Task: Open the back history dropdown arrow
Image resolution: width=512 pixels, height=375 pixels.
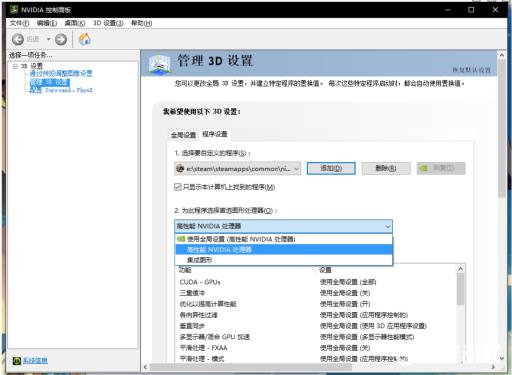Action: [48, 39]
